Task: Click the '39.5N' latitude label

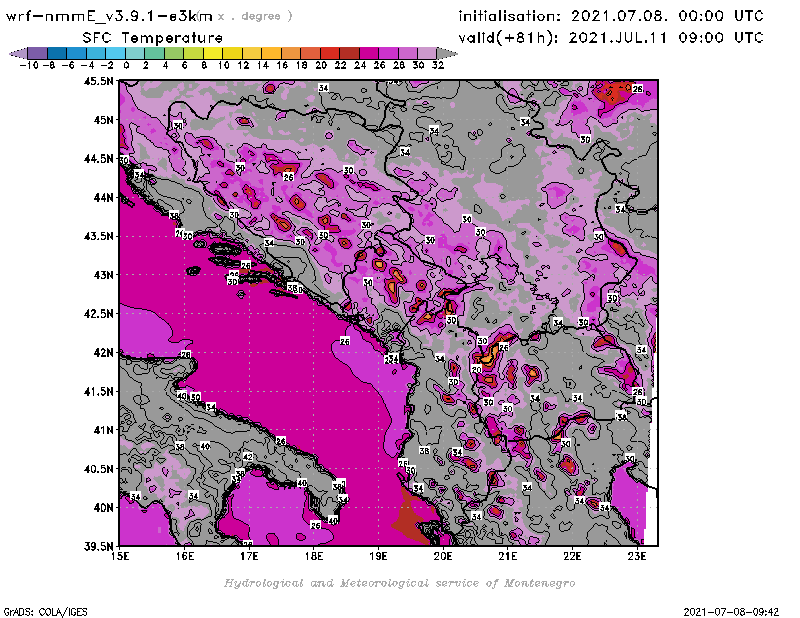Action: [x=99, y=547]
